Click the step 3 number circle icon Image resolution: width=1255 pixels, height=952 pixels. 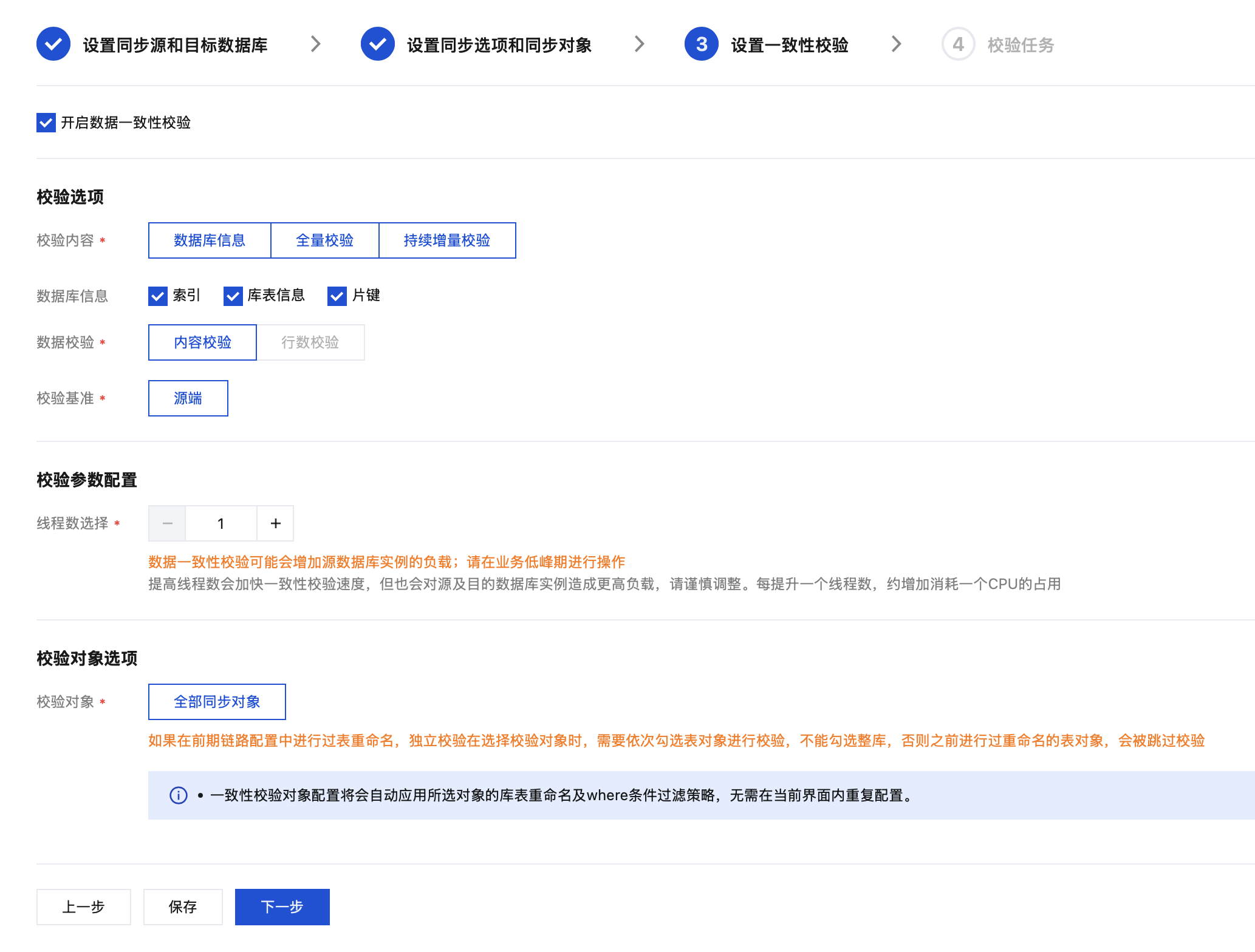(701, 44)
